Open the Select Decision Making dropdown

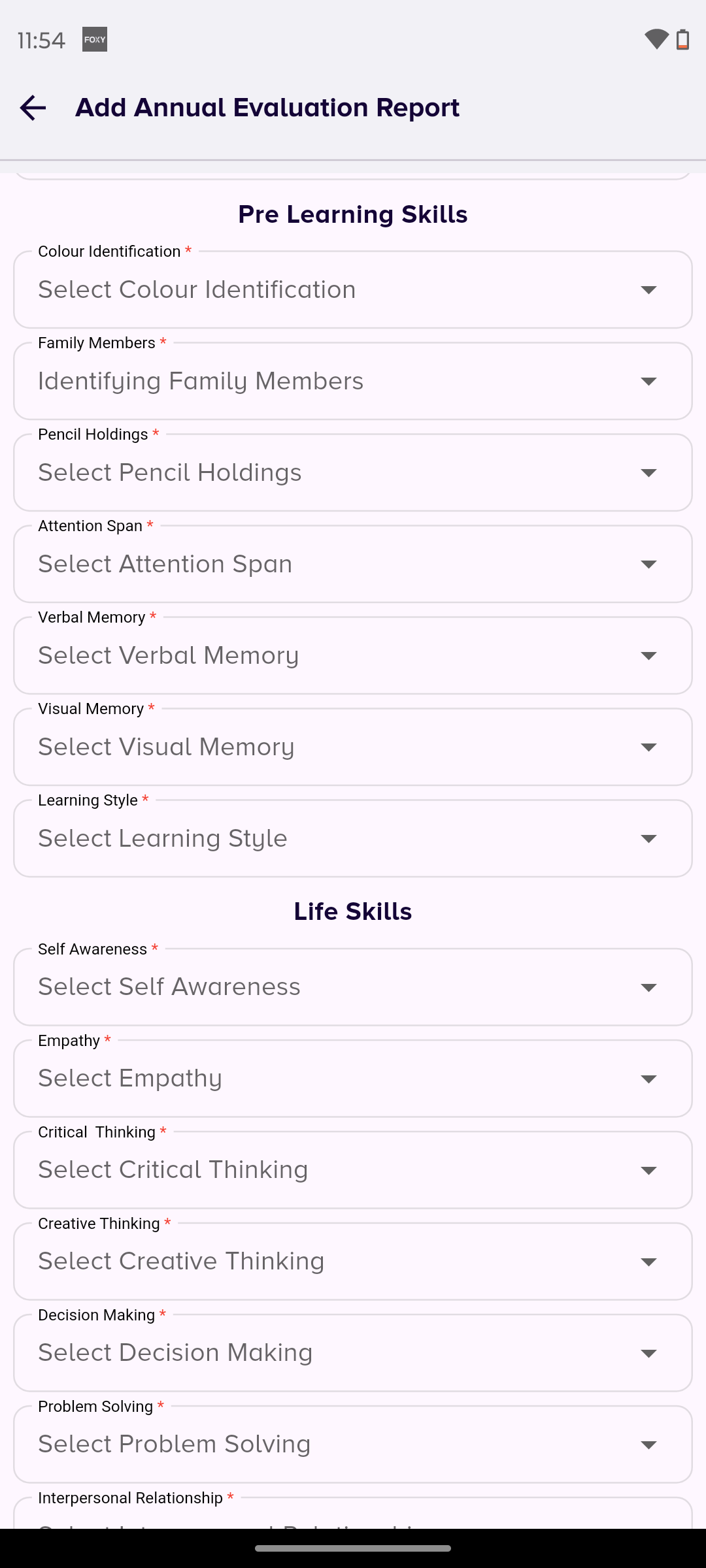(x=353, y=1353)
